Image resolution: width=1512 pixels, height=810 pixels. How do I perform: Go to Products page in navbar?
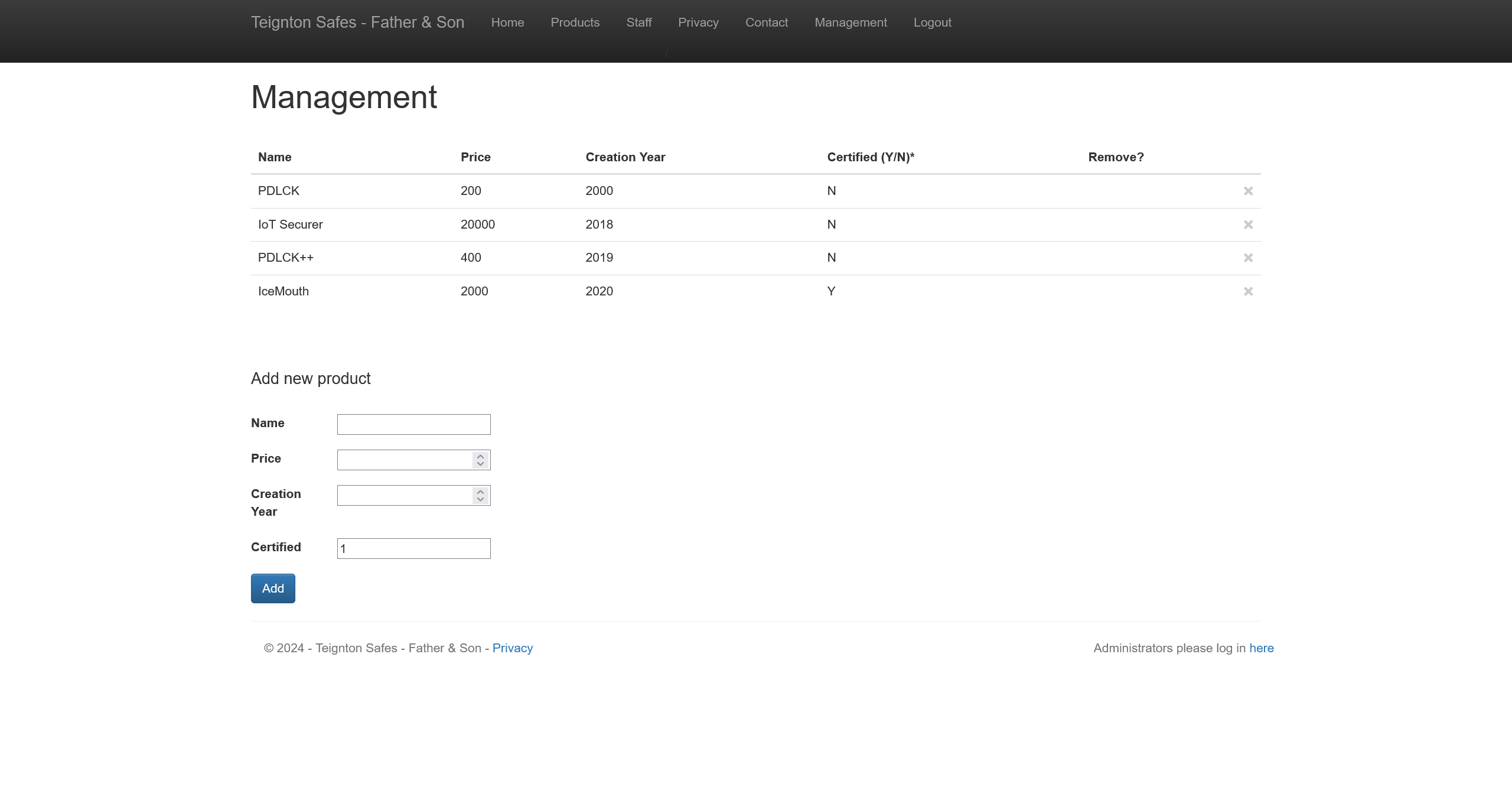pos(575,22)
